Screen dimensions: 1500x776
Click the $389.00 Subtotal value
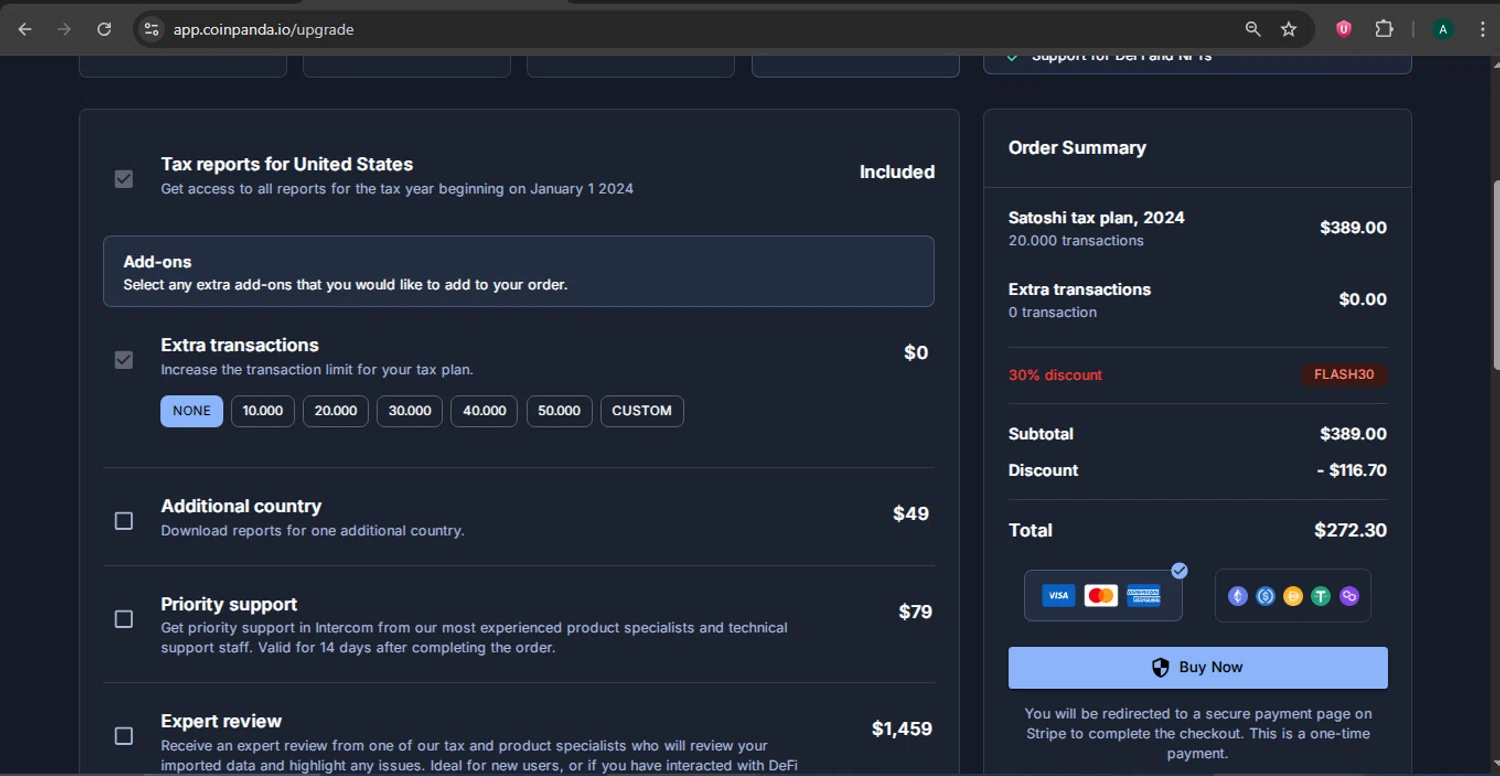(x=1353, y=434)
